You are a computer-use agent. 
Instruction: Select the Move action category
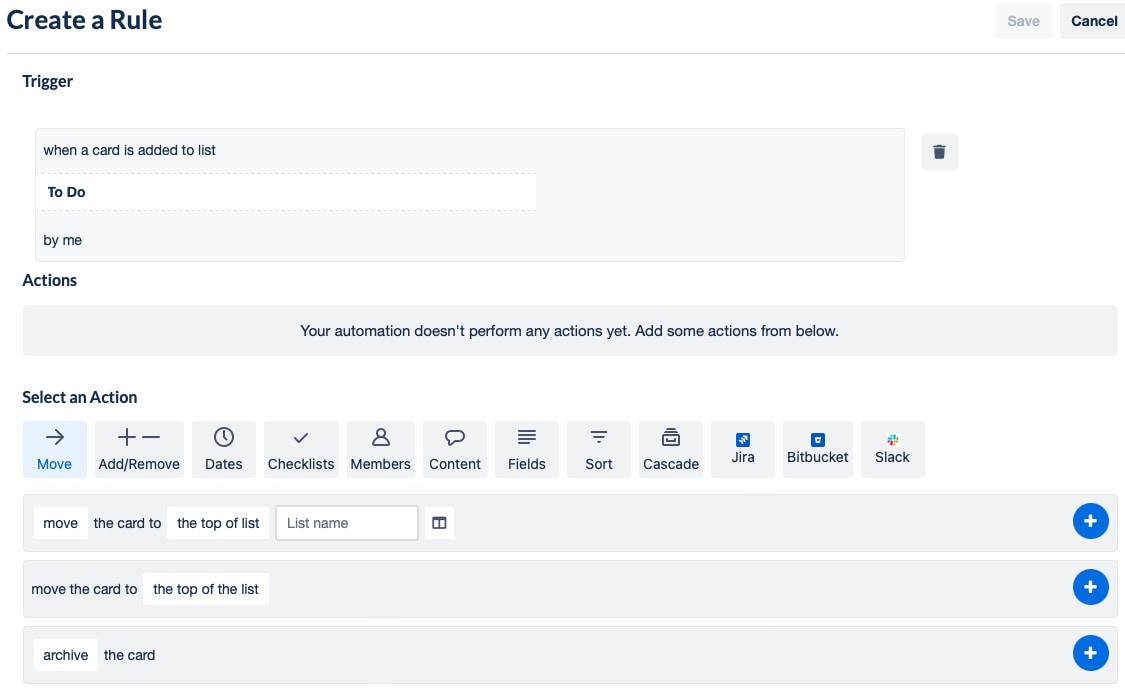coord(54,448)
